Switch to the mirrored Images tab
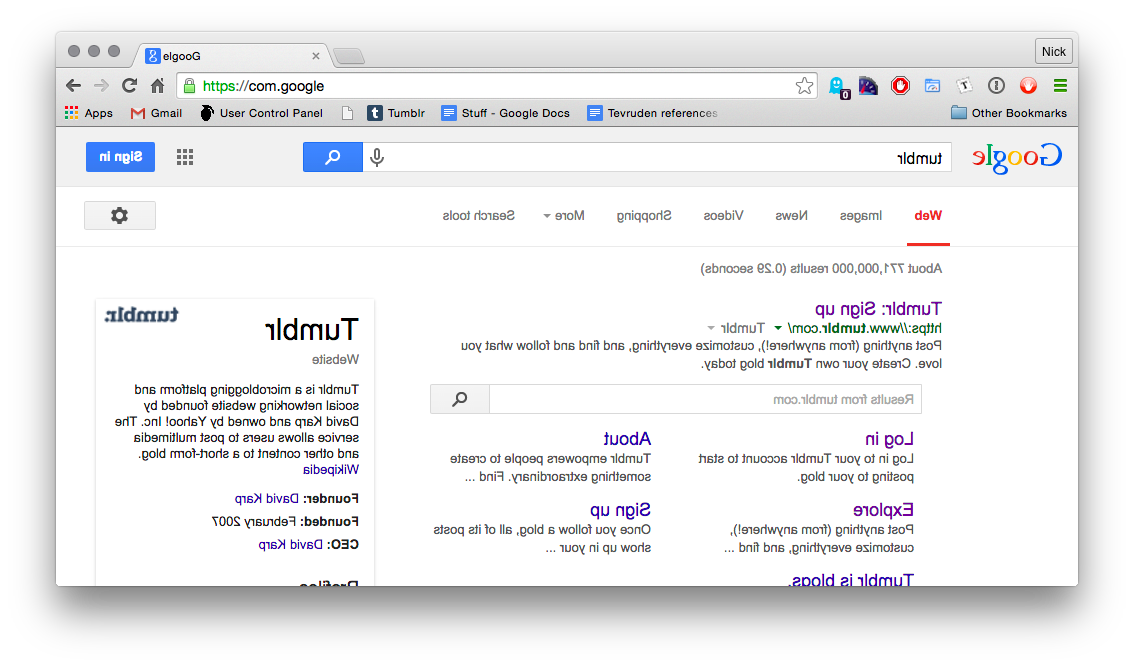Viewport: 1134px width, 666px height. coord(861,215)
